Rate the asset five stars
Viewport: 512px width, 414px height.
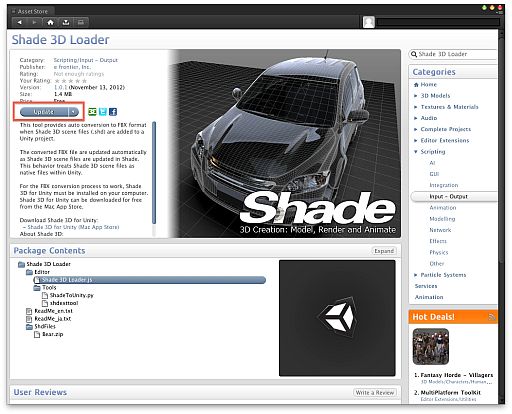point(84,81)
